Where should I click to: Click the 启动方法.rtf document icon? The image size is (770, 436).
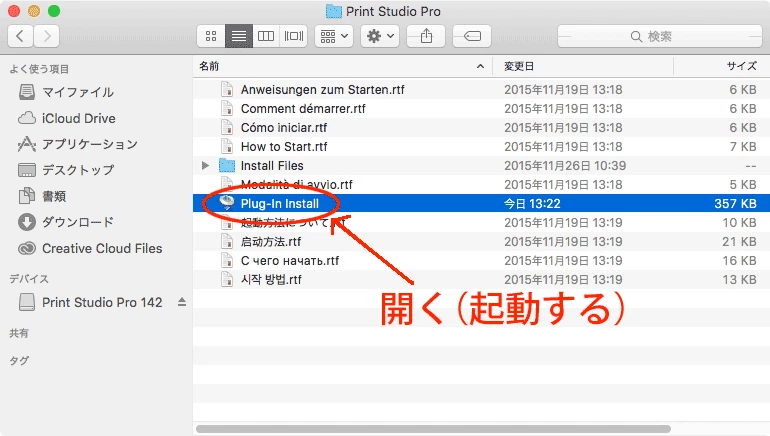point(227,242)
